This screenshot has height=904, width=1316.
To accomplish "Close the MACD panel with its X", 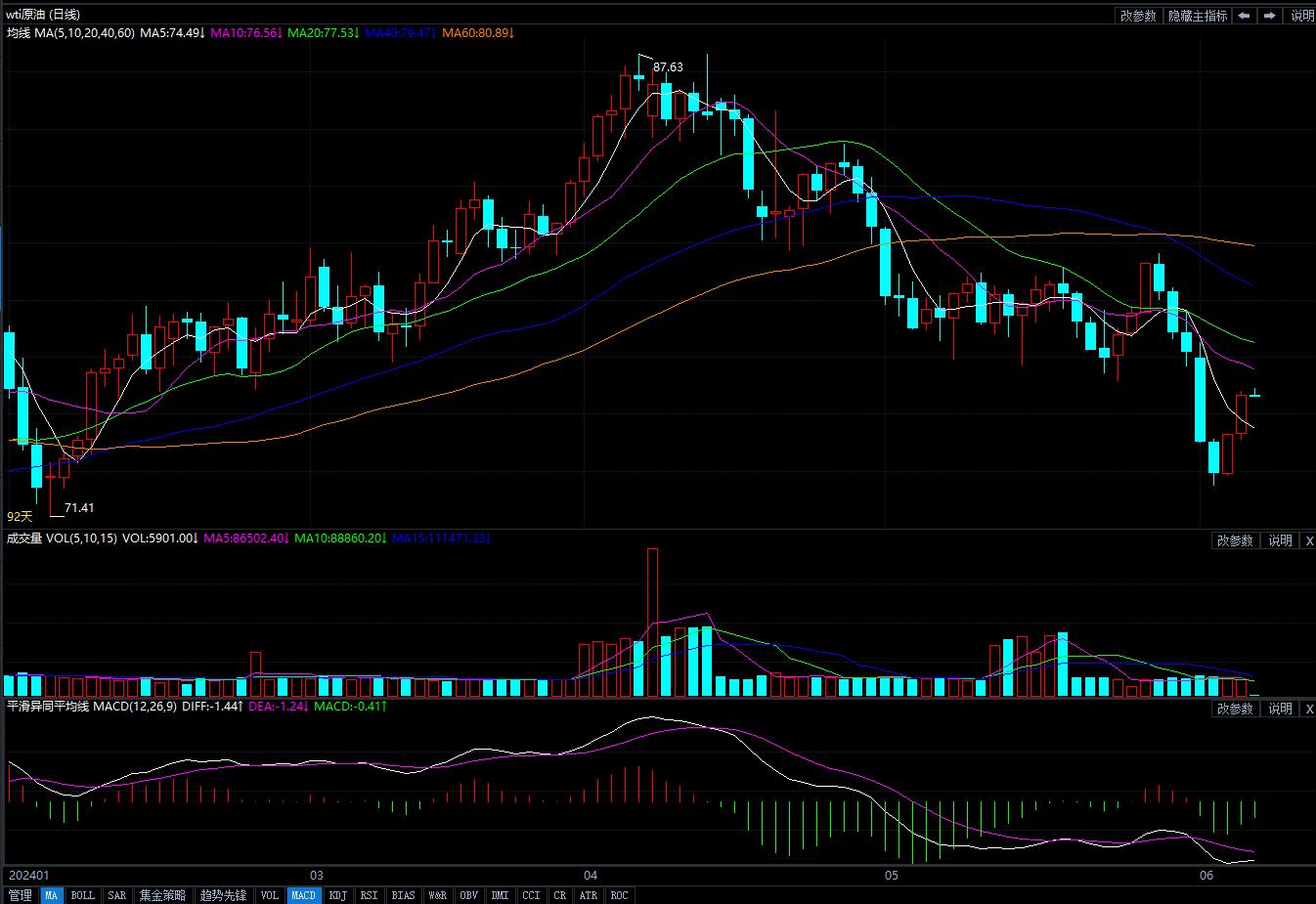I will coord(1309,709).
